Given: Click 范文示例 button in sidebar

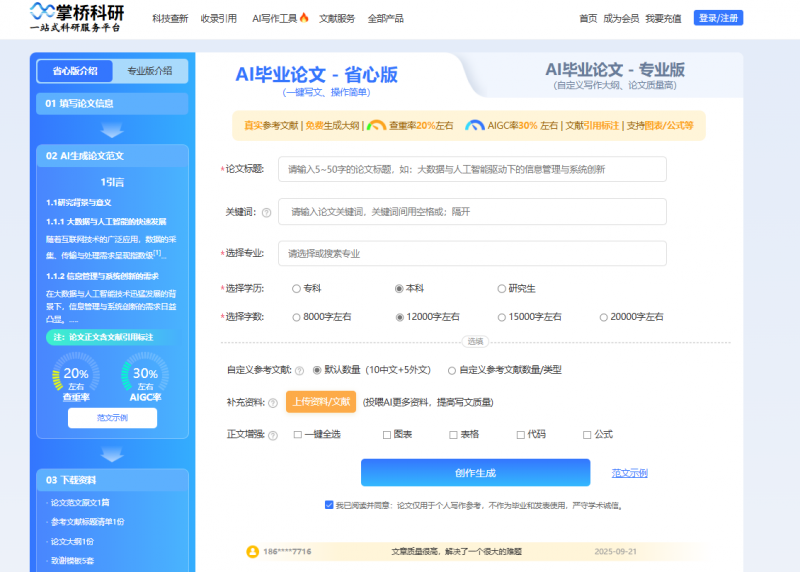Looking at the screenshot, I should [x=112, y=418].
